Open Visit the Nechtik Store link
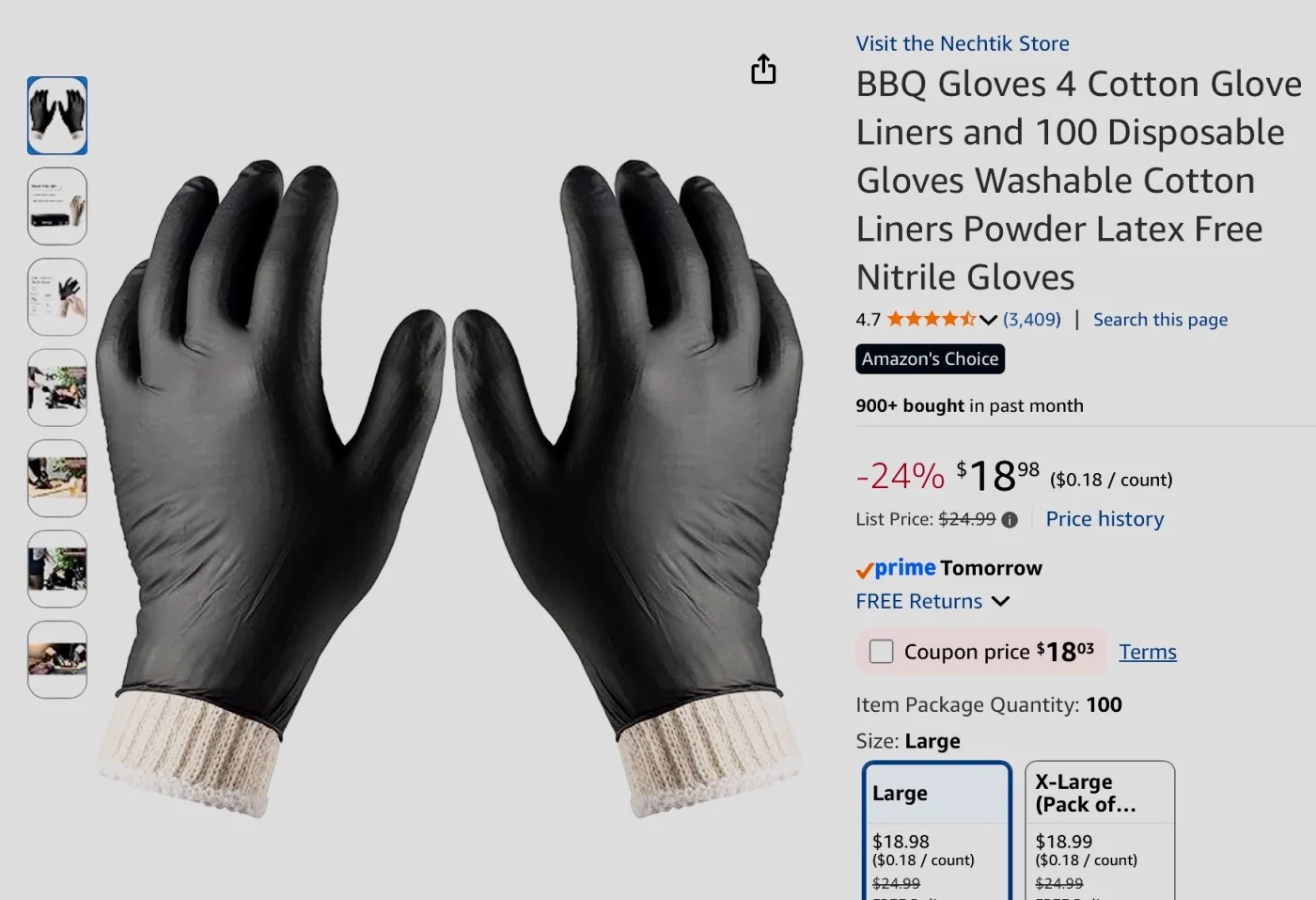Image resolution: width=1316 pixels, height=900 pixels. pyautogui.click(x=963, y=43)
